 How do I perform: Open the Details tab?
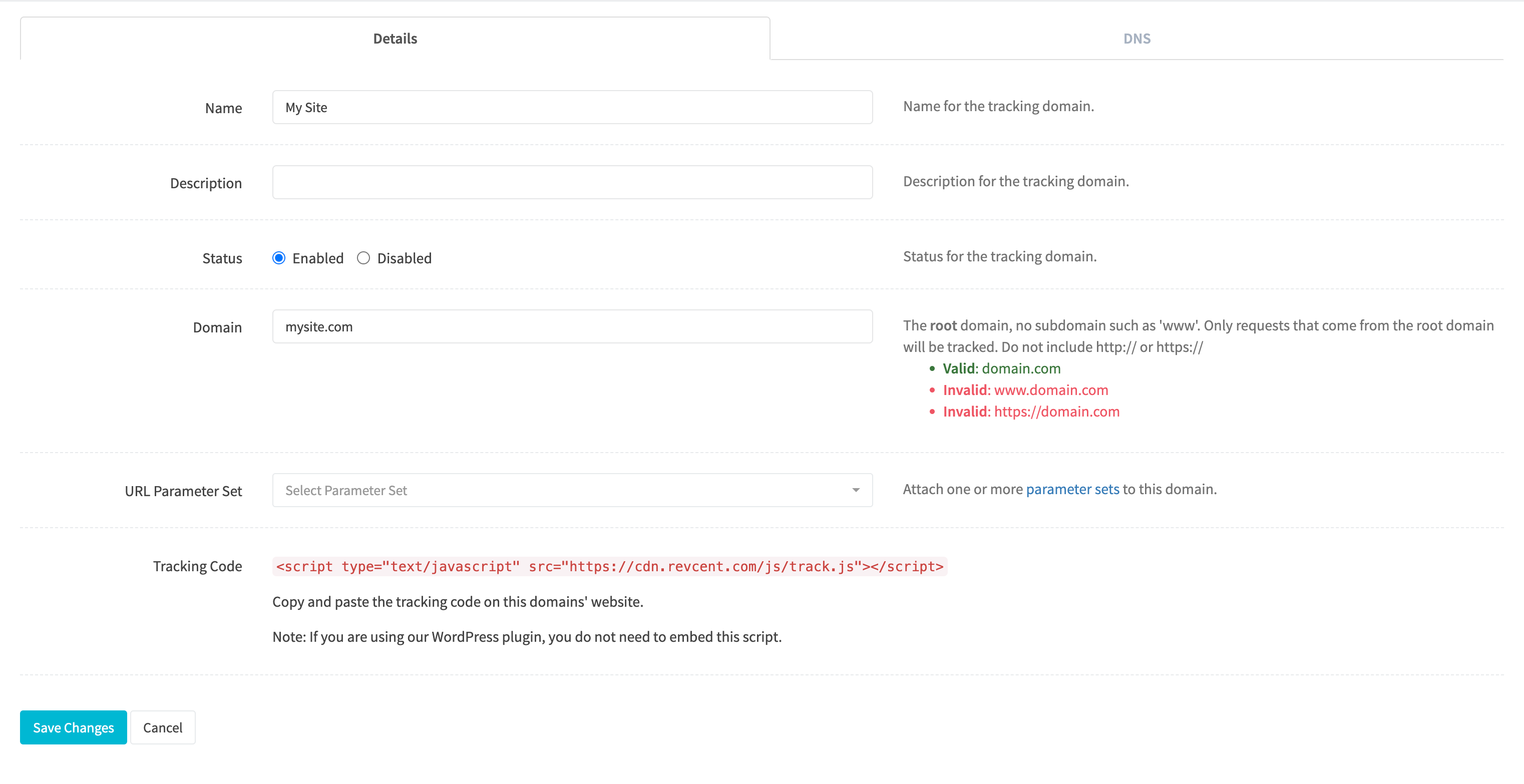pos(395,39)
